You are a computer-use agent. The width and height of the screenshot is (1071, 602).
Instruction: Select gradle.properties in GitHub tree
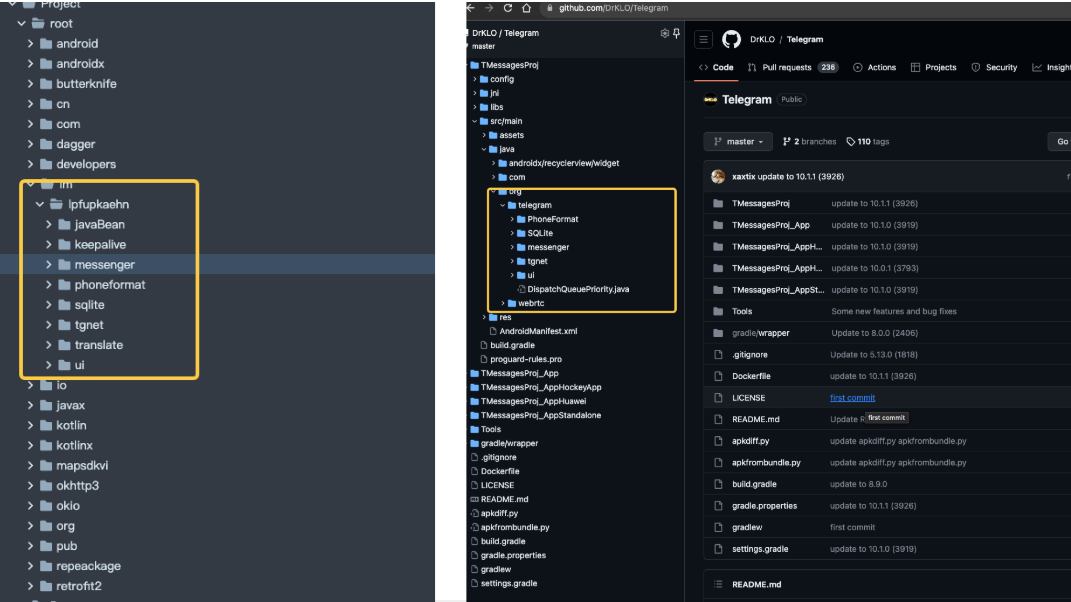coord(513,556)
